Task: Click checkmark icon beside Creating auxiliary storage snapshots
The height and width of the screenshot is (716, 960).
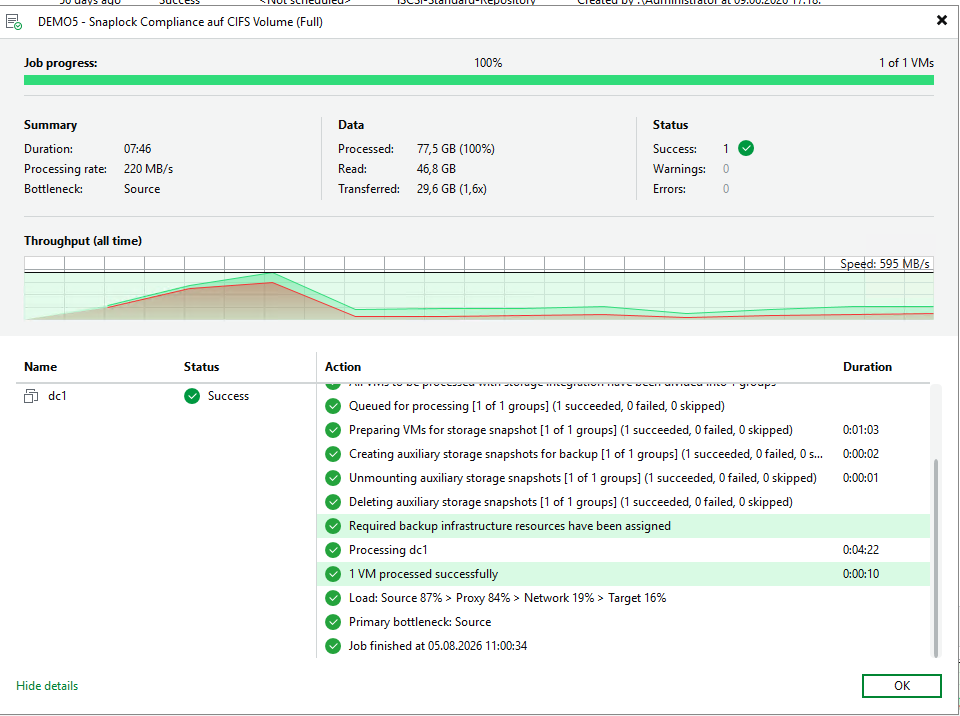Action: pyautogui.click(x=333, y=454)
